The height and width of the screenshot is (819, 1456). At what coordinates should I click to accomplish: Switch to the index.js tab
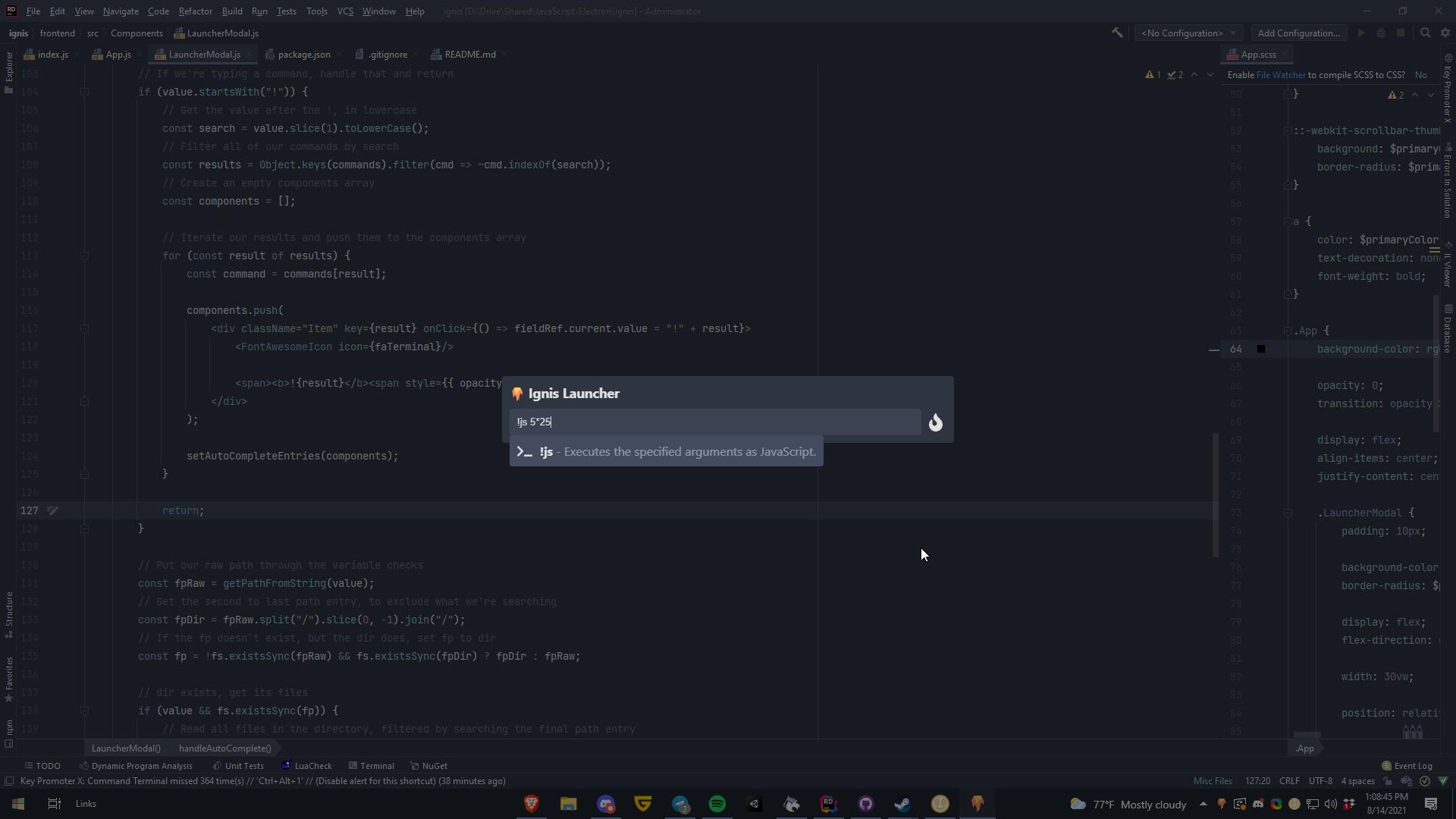[x=53, y=55]
